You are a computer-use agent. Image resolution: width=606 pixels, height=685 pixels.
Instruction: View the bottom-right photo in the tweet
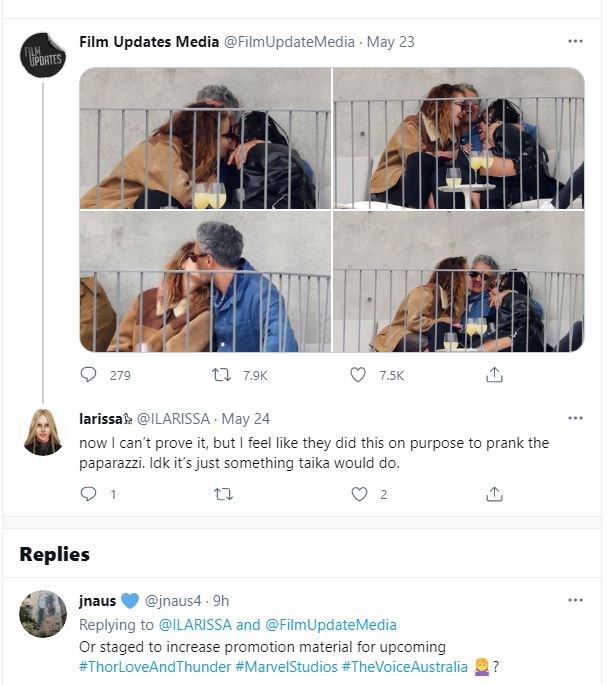[458, 282]
